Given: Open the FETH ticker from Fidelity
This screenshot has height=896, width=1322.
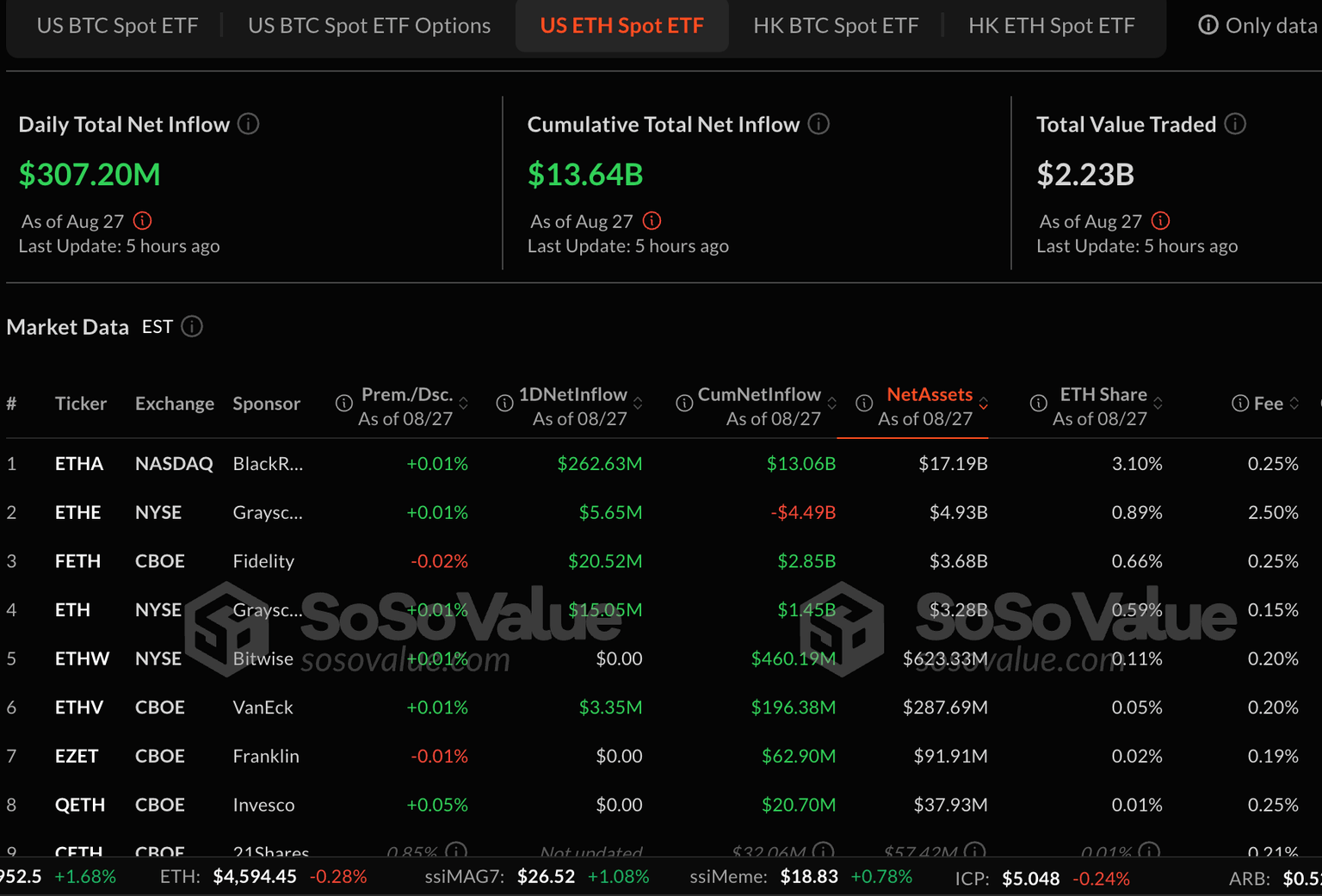Looking at the screenshot, I should point(77,561).
